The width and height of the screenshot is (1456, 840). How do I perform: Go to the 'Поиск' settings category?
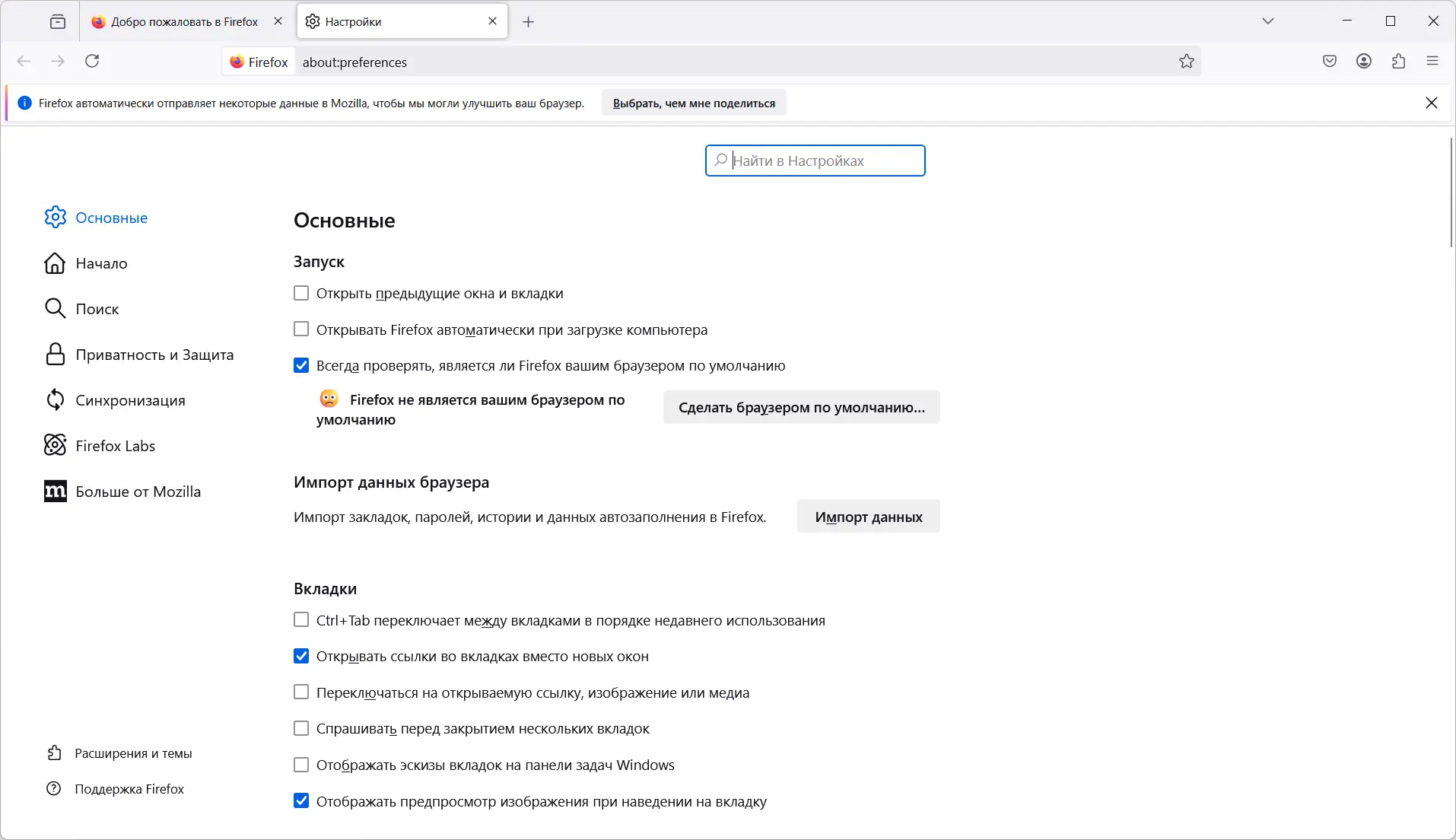tap(97, 310)
